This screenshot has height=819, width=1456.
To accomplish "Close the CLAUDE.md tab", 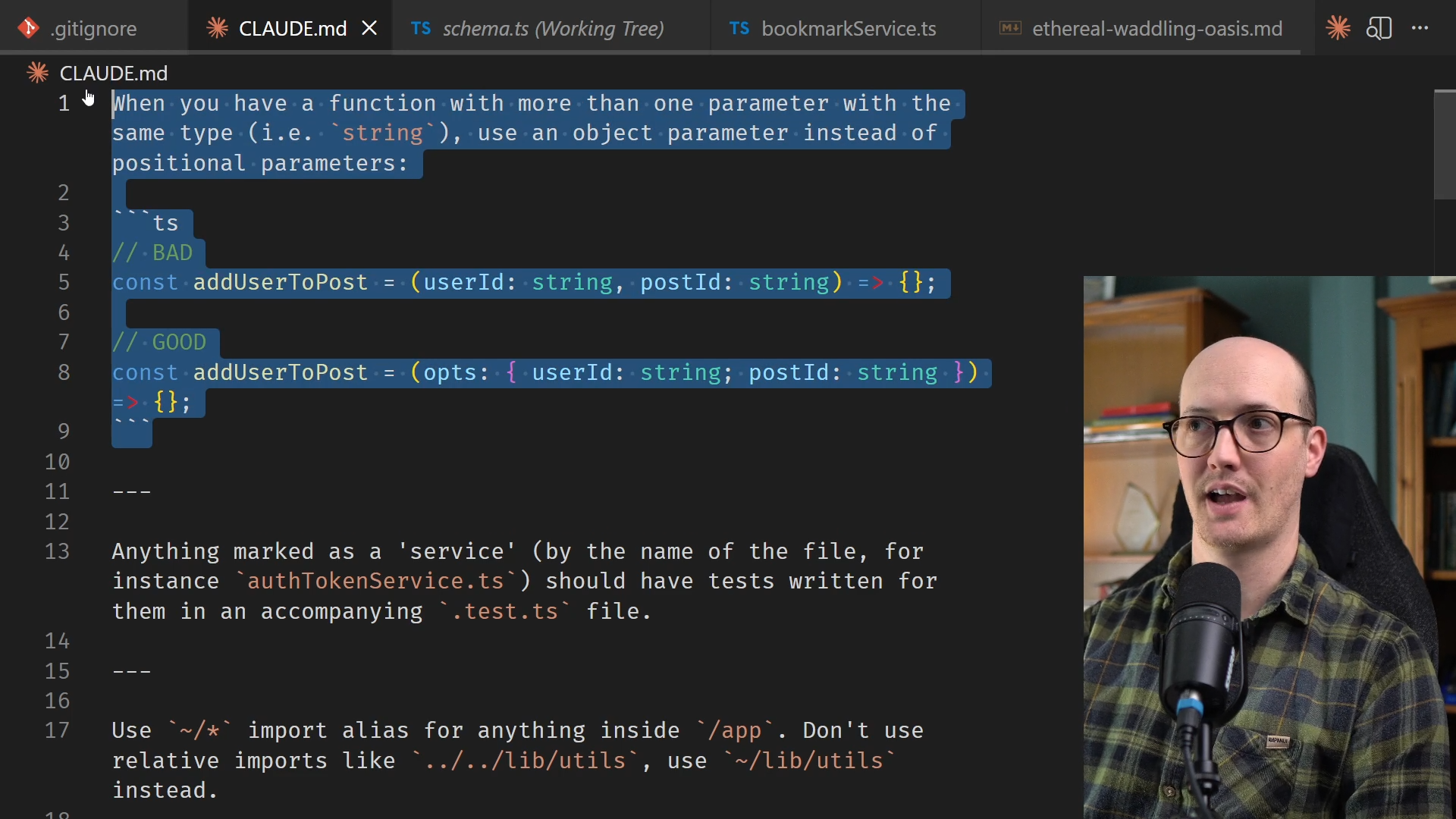I will coord(369,28).
